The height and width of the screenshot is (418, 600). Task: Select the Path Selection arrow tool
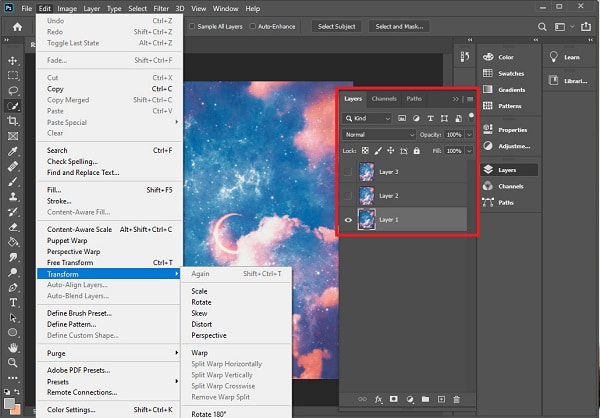tap(13, 318)
